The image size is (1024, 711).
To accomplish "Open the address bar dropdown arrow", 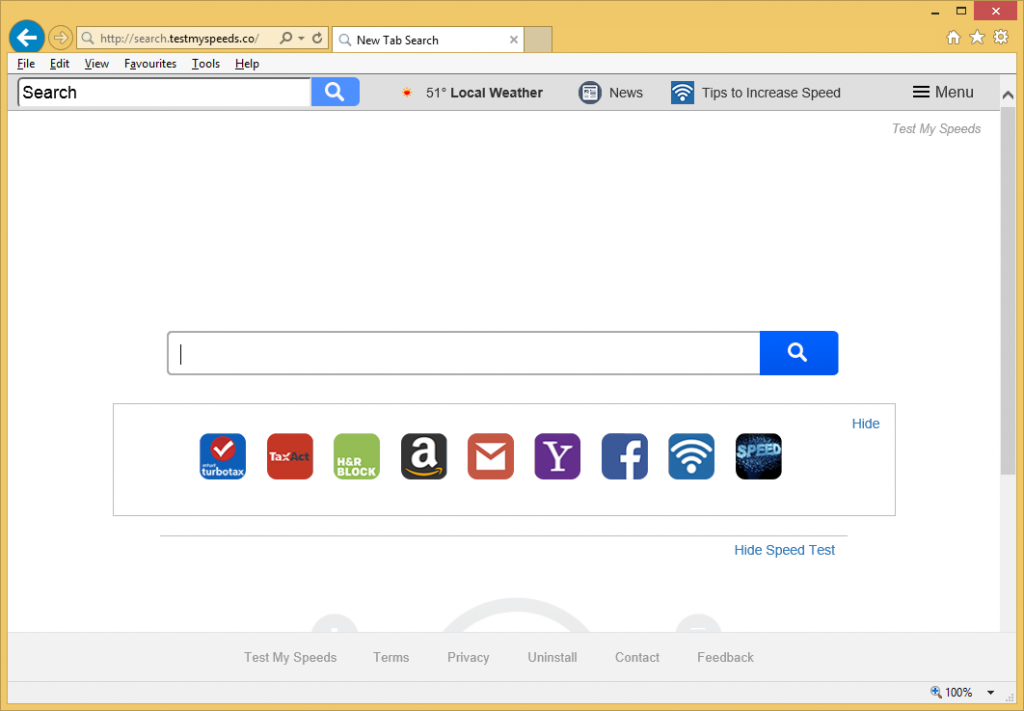I will click(301, 38).
